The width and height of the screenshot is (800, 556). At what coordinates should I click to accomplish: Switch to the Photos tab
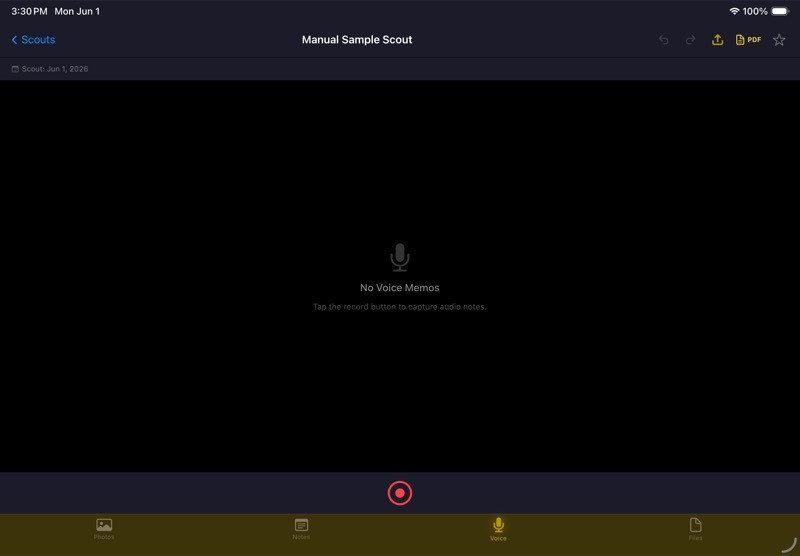point(104,529)
